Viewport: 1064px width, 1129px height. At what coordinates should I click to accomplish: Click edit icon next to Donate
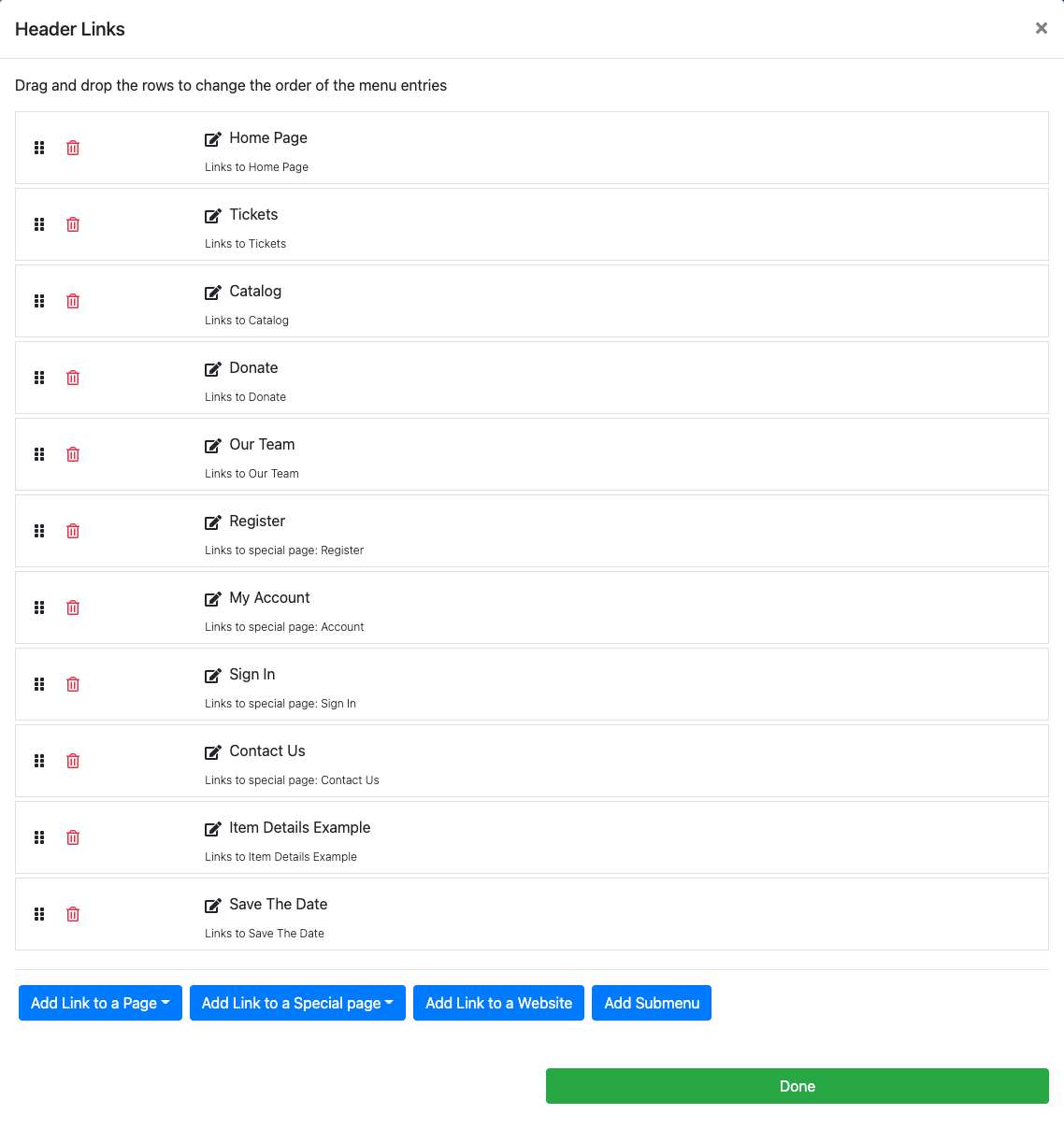(213, 369)
